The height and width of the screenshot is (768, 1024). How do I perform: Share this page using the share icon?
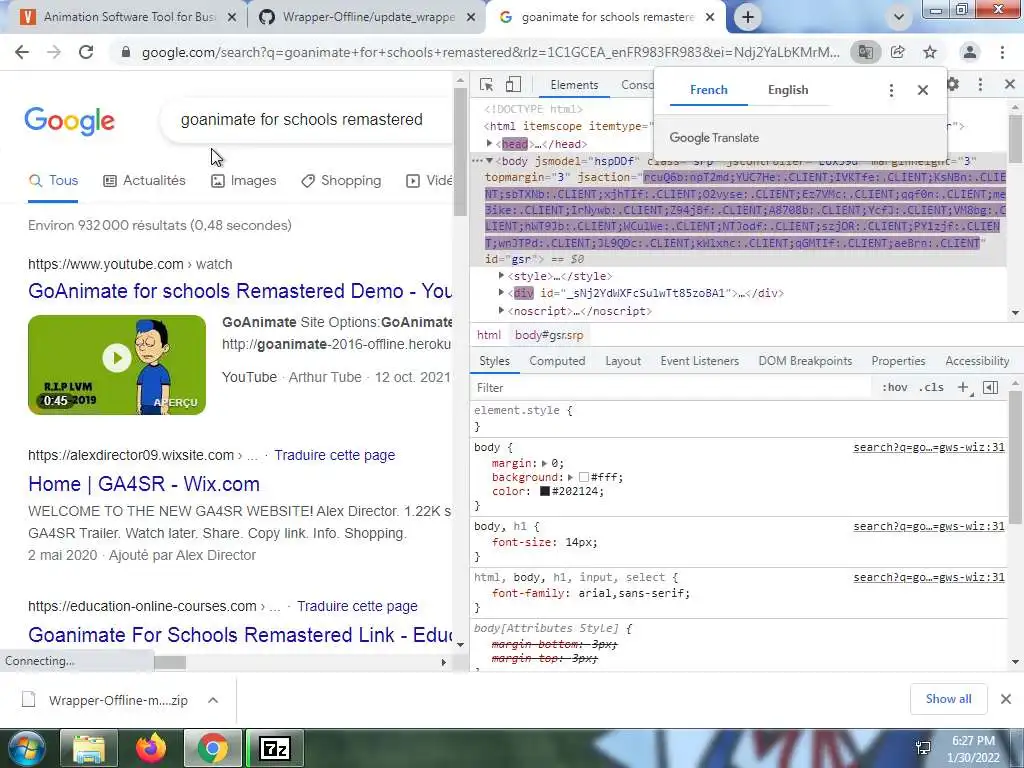pos(898,52)
